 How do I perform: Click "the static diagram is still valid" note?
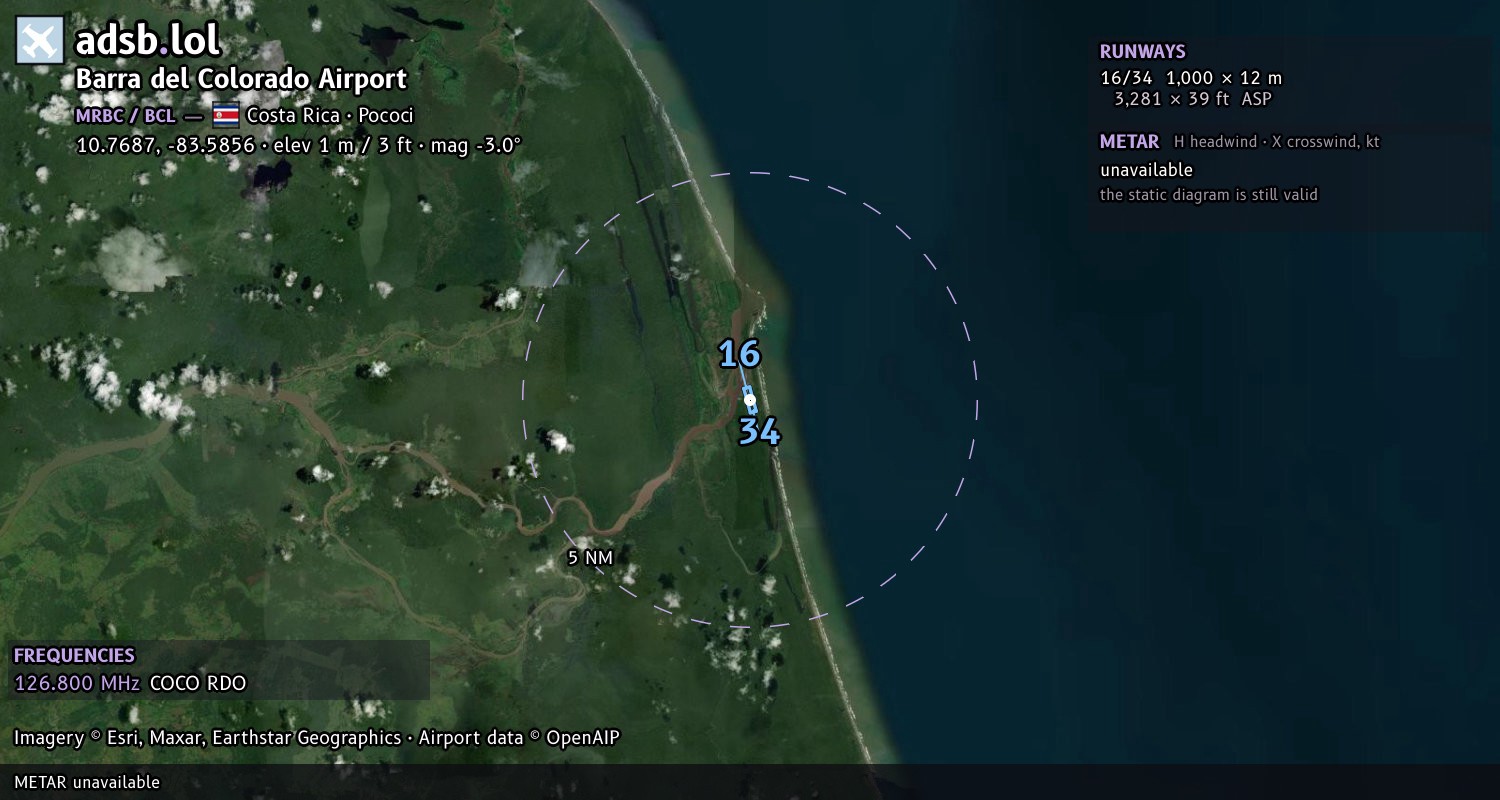[1209, 195]
